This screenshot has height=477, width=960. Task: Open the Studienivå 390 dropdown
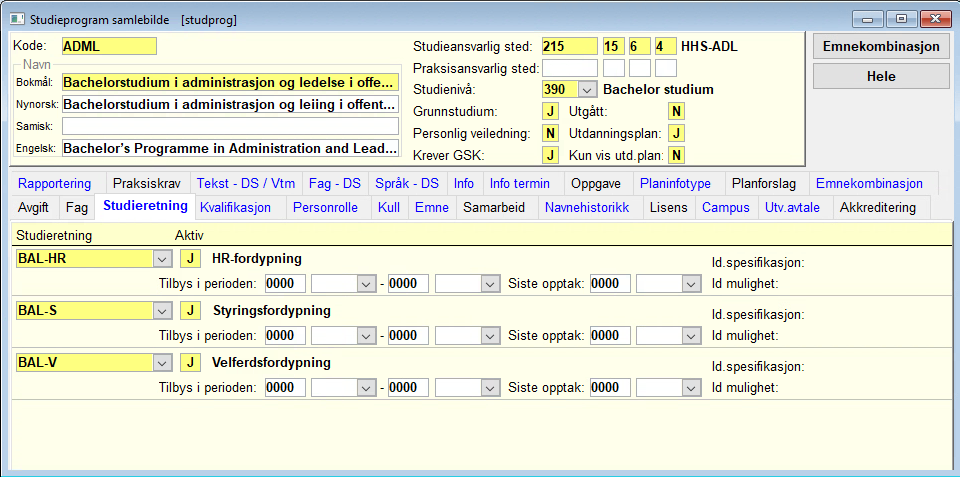(x=587, y=89)
